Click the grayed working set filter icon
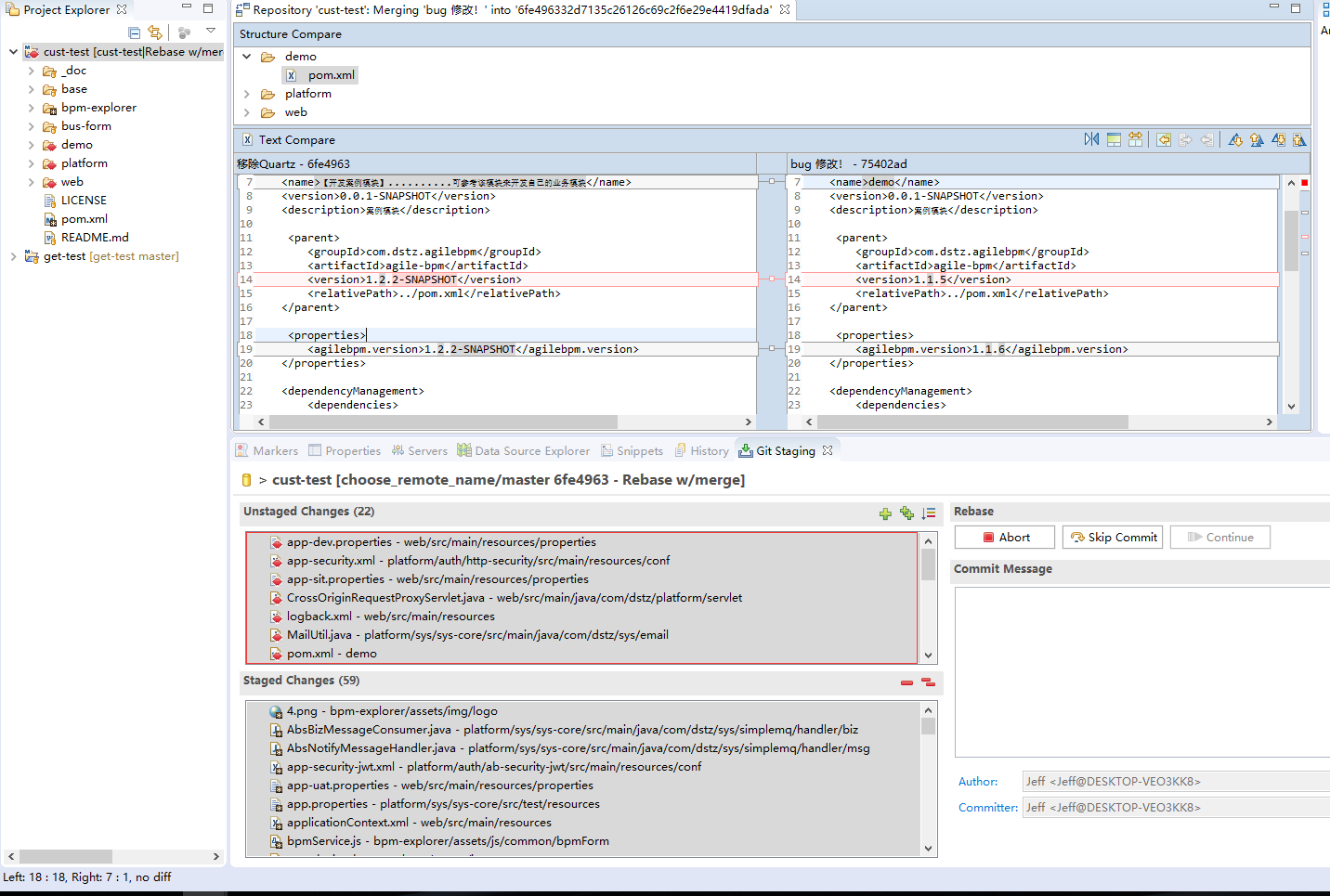This screenshot has width=1330, height=896. [184, 32]
